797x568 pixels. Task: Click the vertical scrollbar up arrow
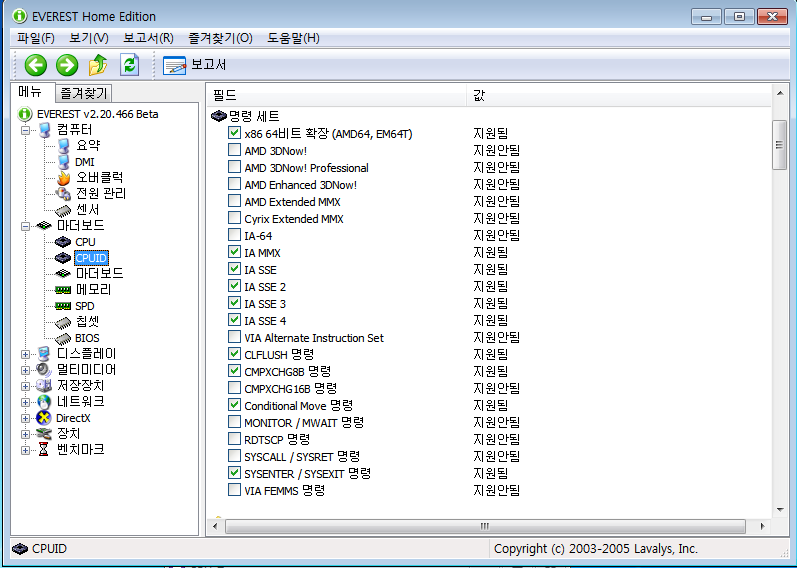(x=780, y=93)
